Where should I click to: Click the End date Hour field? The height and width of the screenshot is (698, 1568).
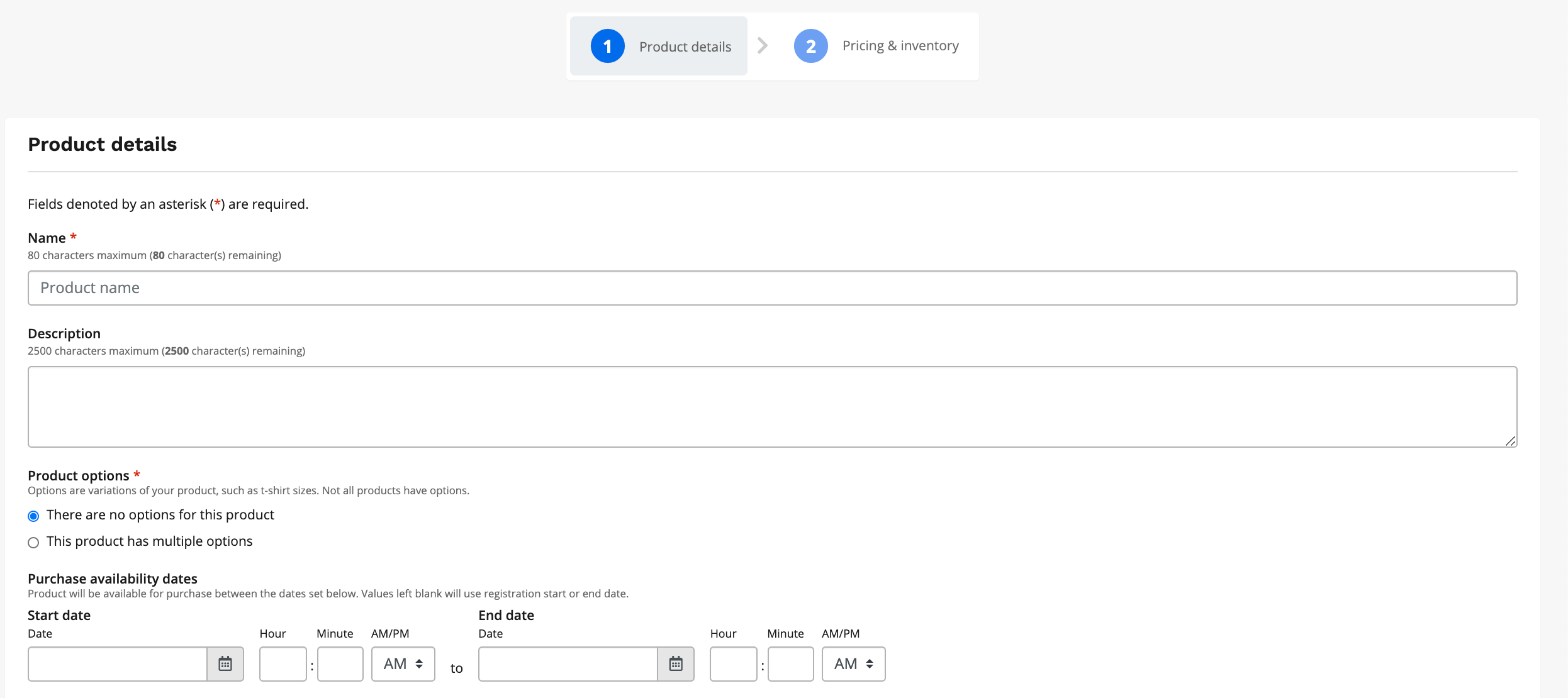(734, 664)
